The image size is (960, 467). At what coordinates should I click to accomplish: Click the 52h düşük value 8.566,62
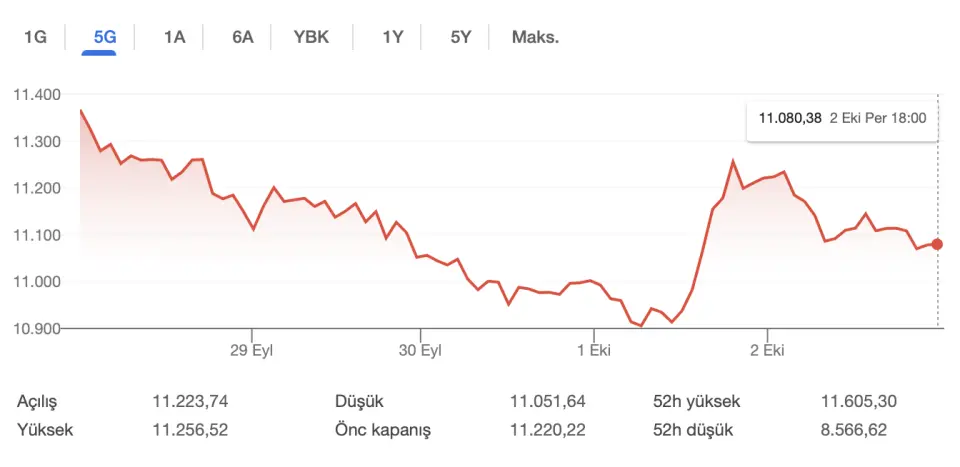coord(854,431)
